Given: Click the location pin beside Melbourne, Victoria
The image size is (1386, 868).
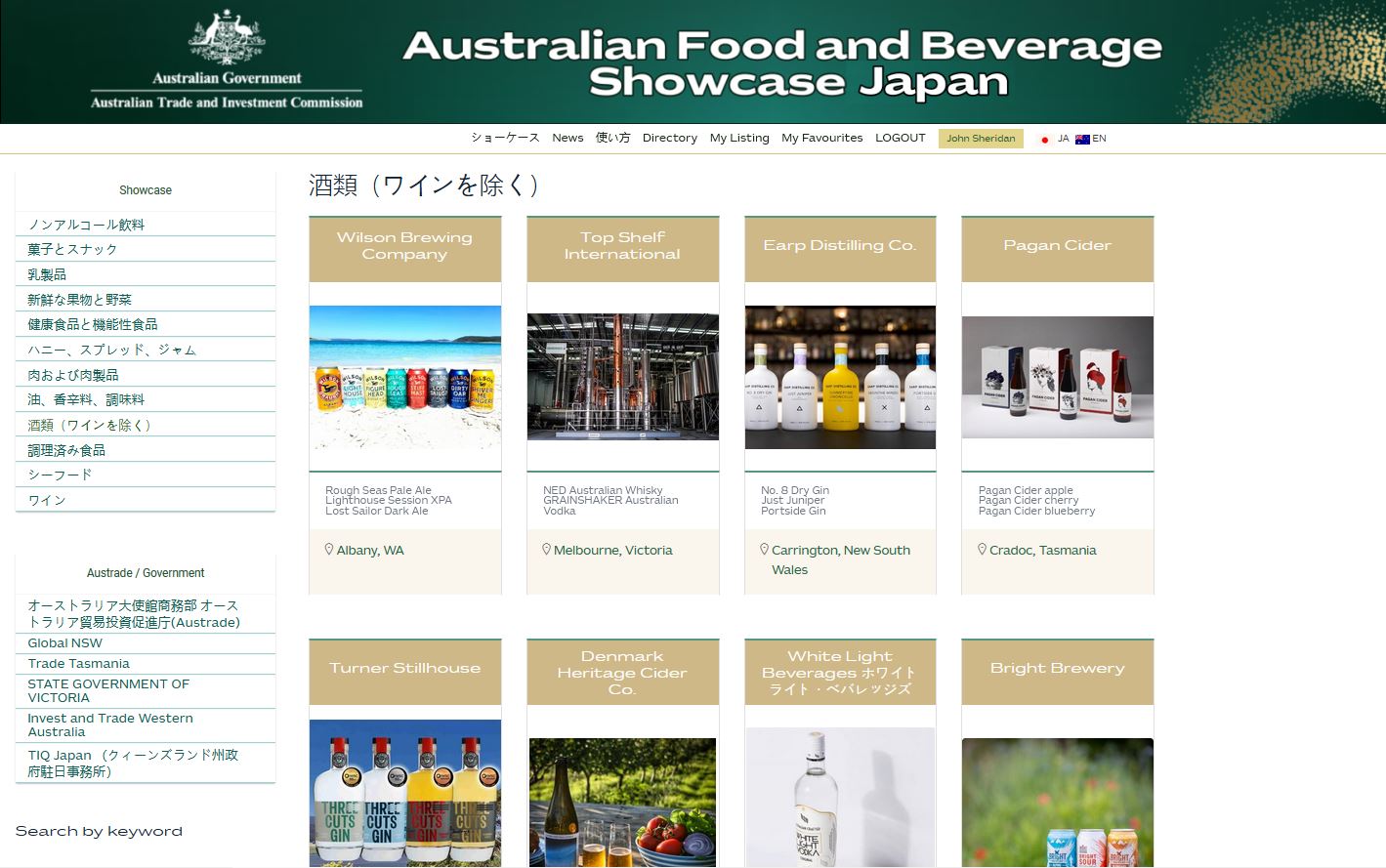Looking at the screenshot, I should click(547, 550).
